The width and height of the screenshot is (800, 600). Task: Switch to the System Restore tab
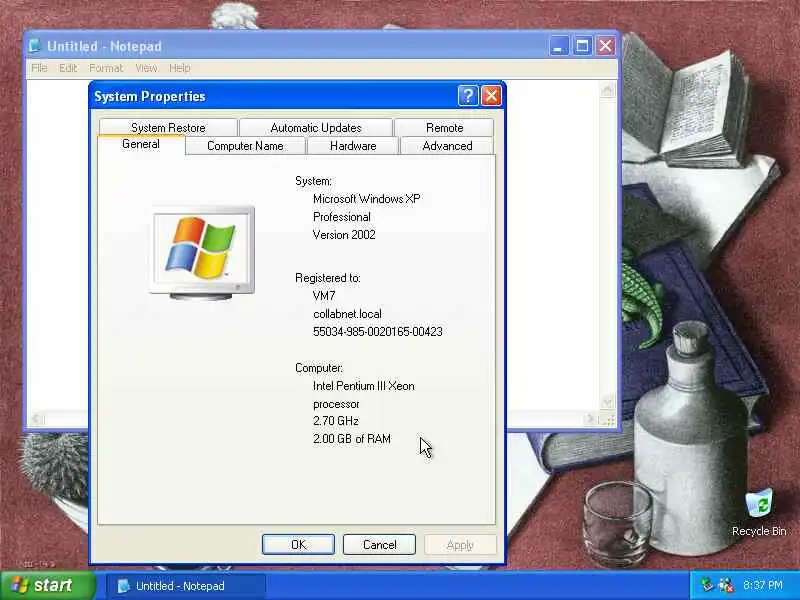point(168,128)
